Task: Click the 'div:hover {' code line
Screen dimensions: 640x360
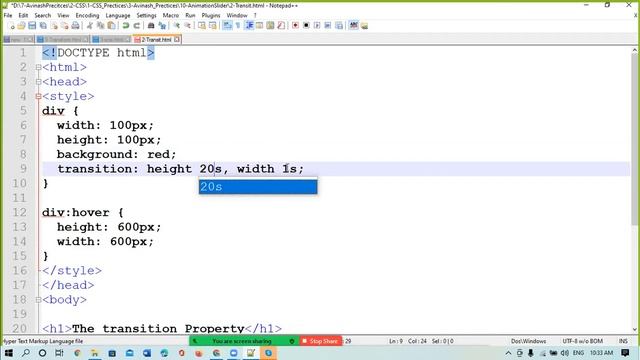Action: point(82,212)
